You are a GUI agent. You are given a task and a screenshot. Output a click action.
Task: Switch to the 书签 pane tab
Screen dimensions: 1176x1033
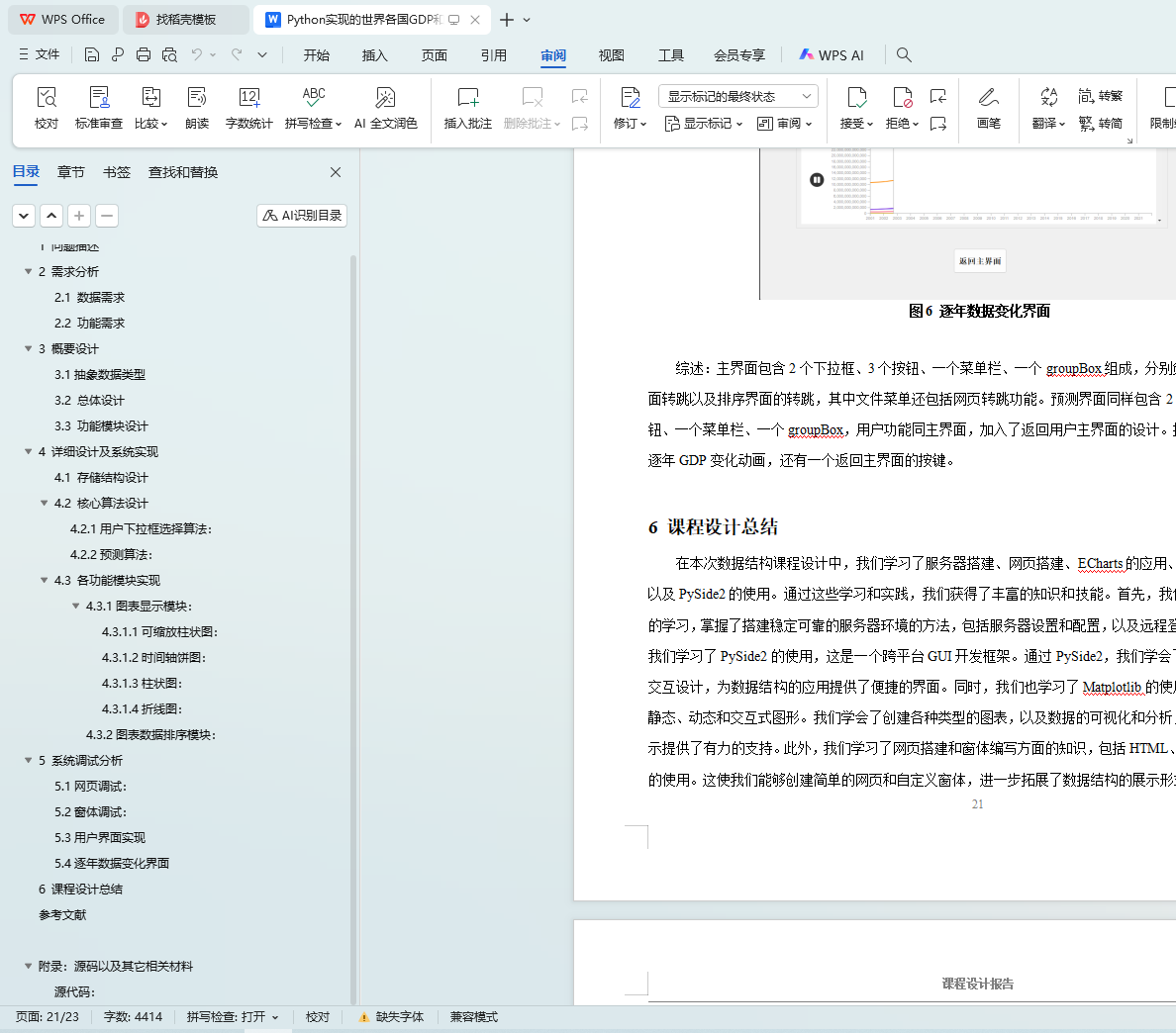coord(116,172)
